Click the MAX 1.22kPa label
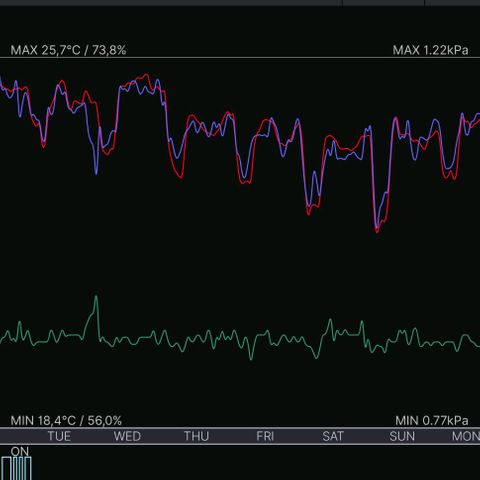The height and width of the screenshot is (480, 480). point(430,50)
